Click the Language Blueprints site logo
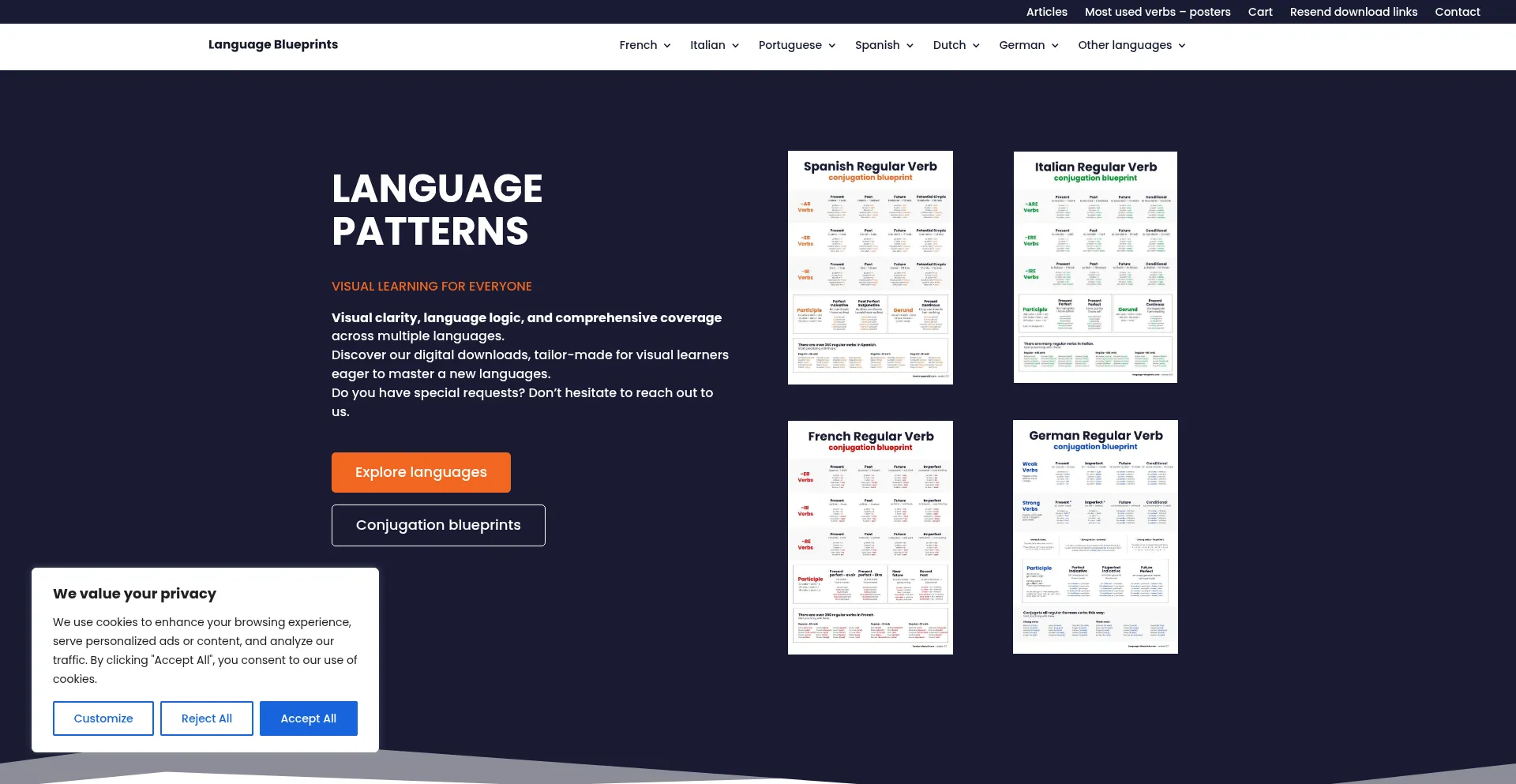The width and height of the screenshot is (1516, 784). pos(273,45)
